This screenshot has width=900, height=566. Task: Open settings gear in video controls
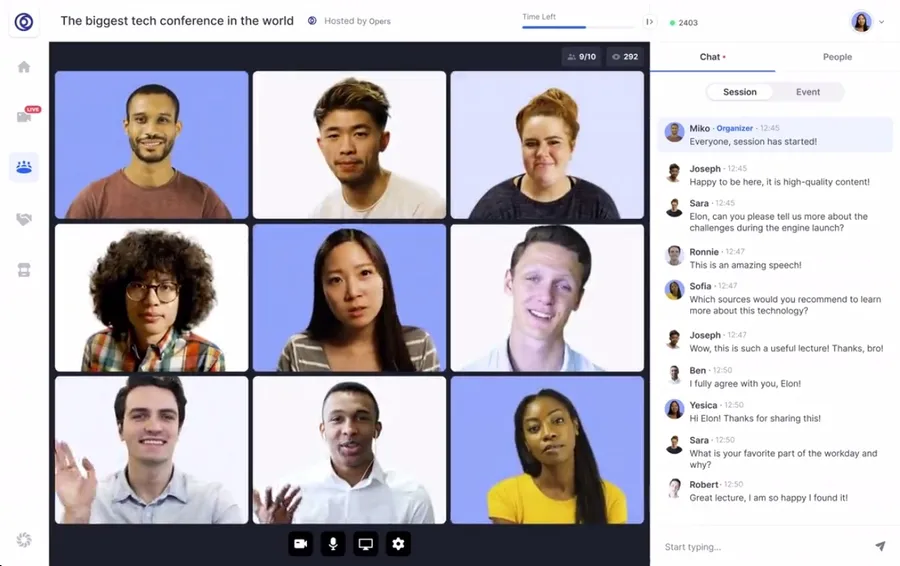coord(398,544)
